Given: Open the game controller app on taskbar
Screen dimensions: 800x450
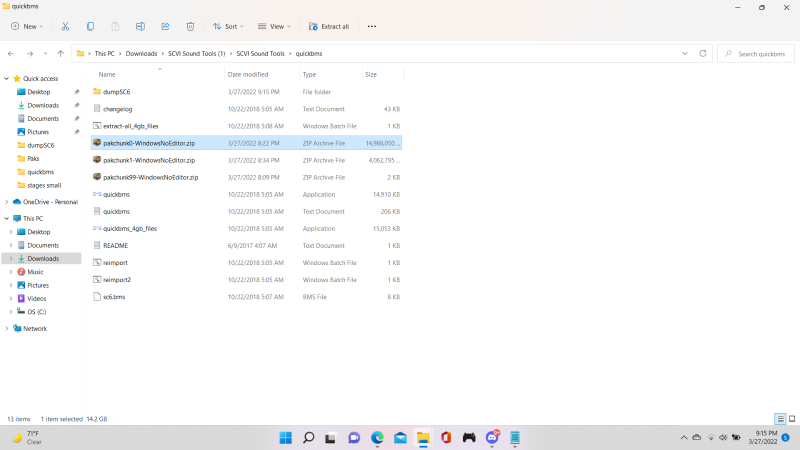Looking at the screenshot, I should click(469, 438).
